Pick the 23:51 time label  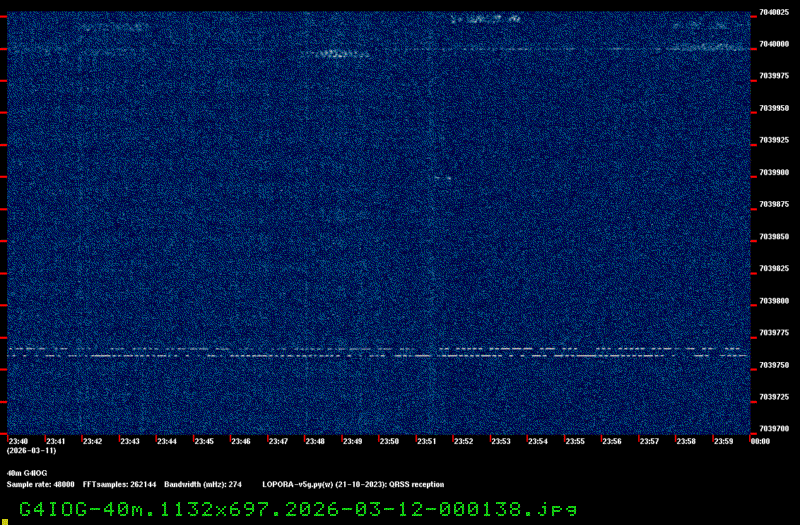pyautogui.click(x=427, y=441)
